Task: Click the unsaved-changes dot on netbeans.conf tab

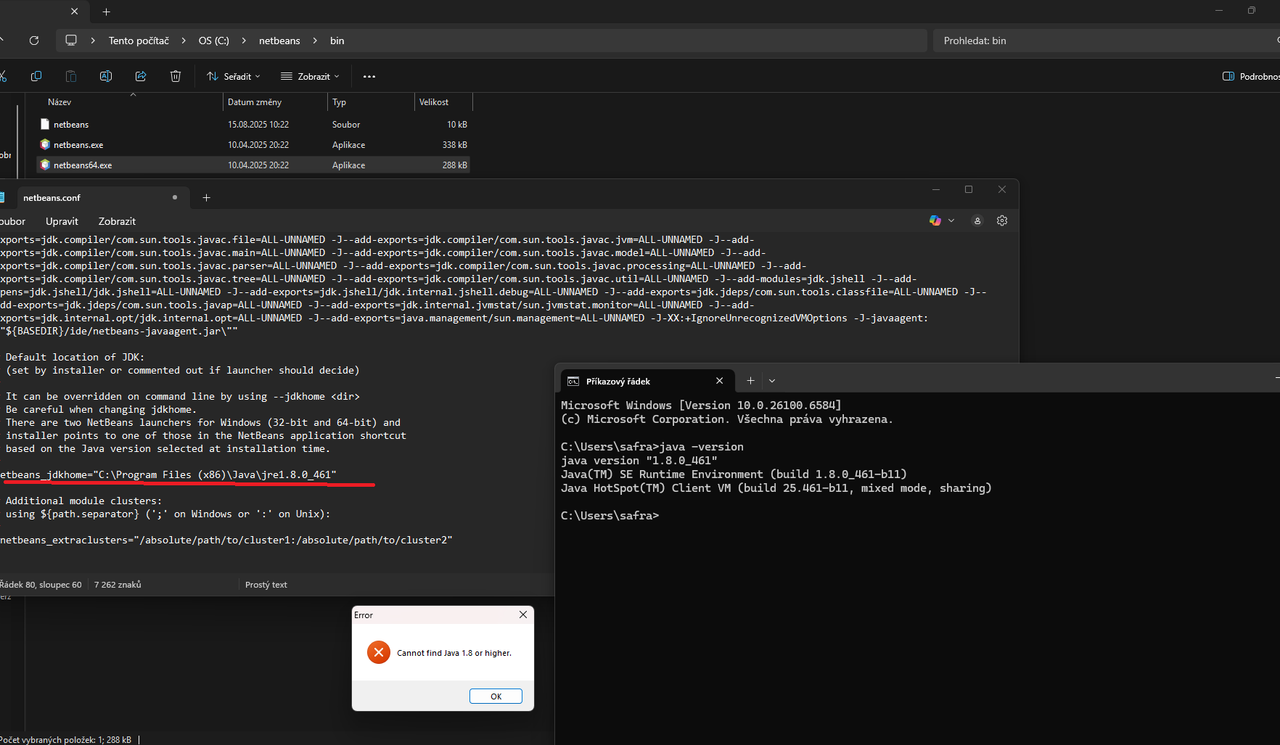Action: point(175,198)
